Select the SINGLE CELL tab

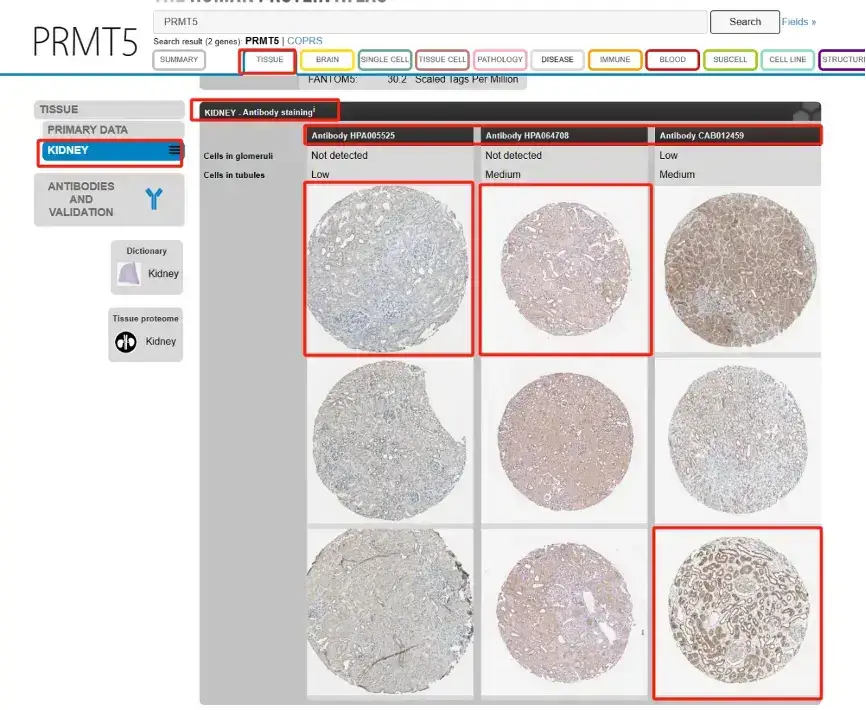384,60
